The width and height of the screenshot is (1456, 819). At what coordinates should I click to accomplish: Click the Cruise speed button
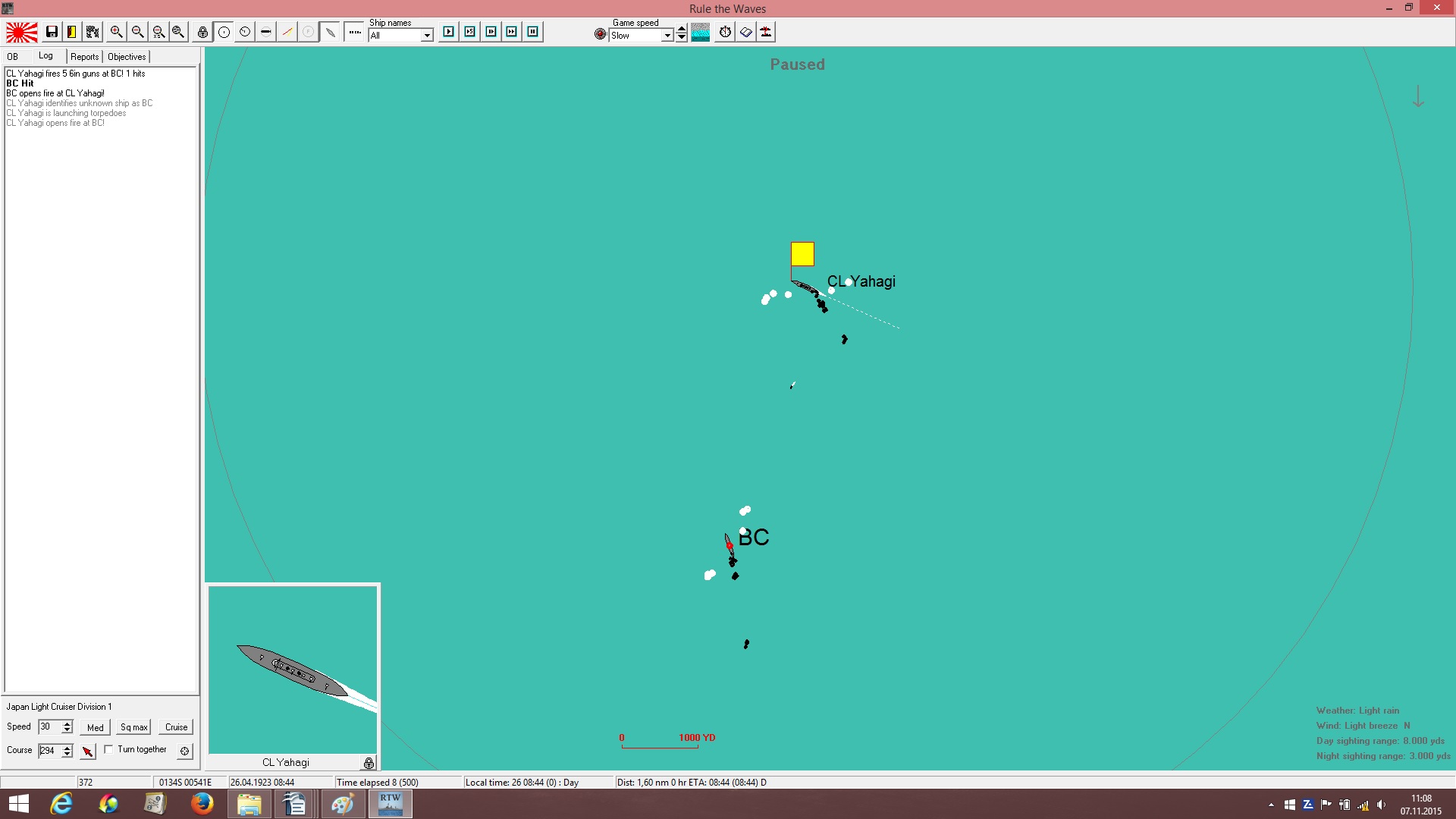tap(177, 727)
